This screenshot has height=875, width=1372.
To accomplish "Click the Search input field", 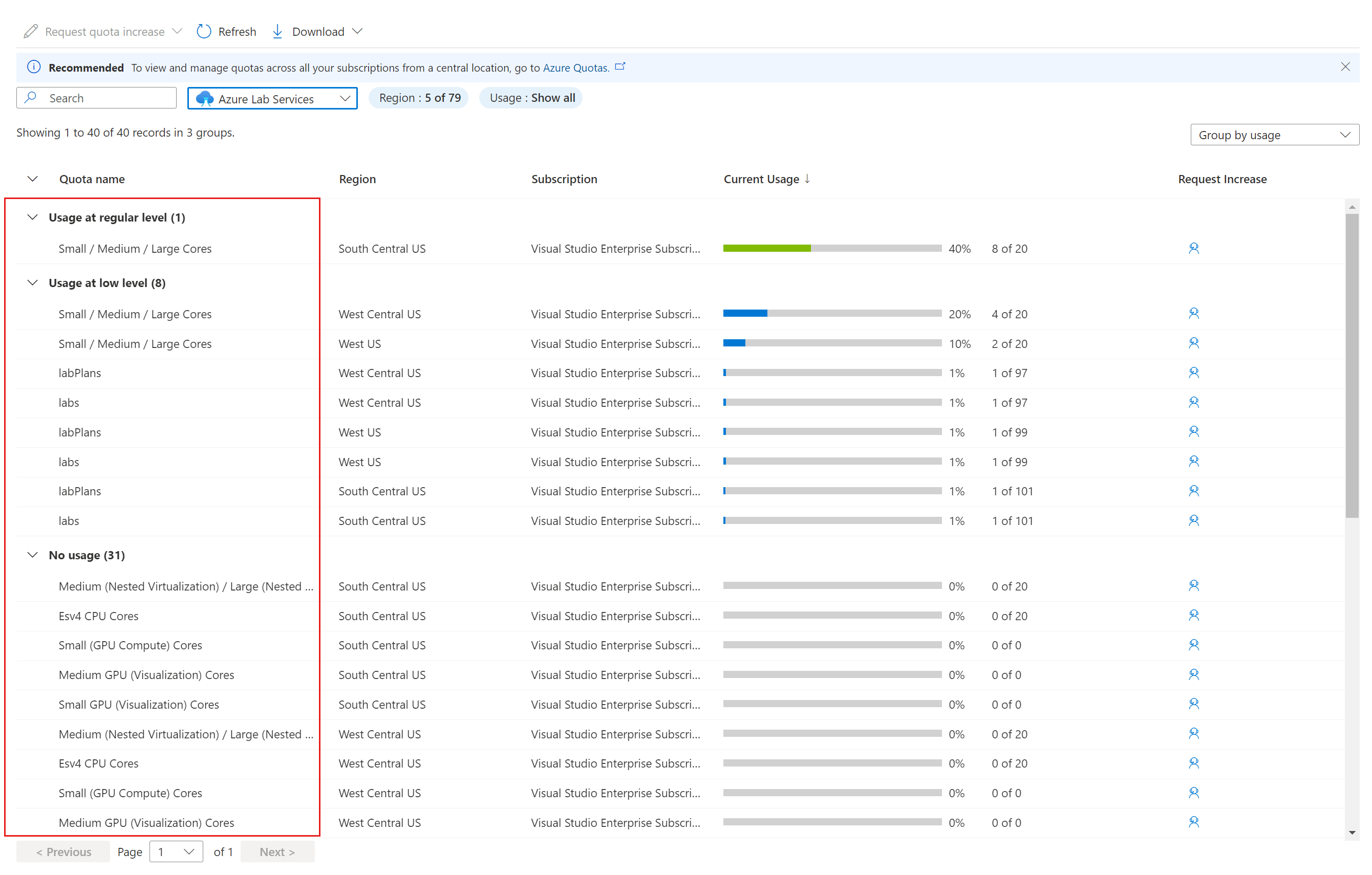I will [96, 97].
